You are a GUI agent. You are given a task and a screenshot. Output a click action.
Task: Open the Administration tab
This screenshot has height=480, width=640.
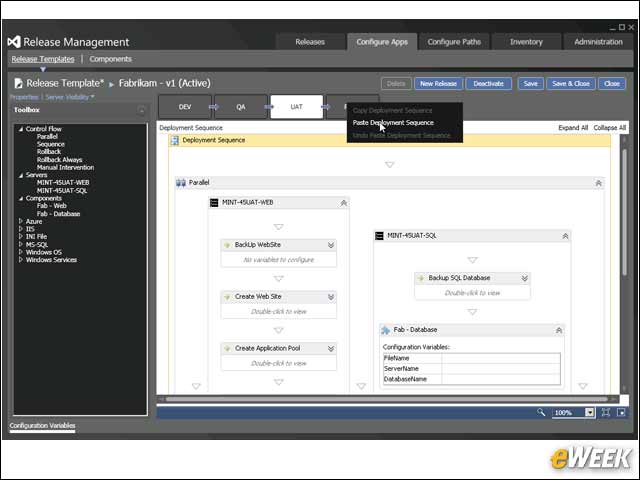[598, 42]
